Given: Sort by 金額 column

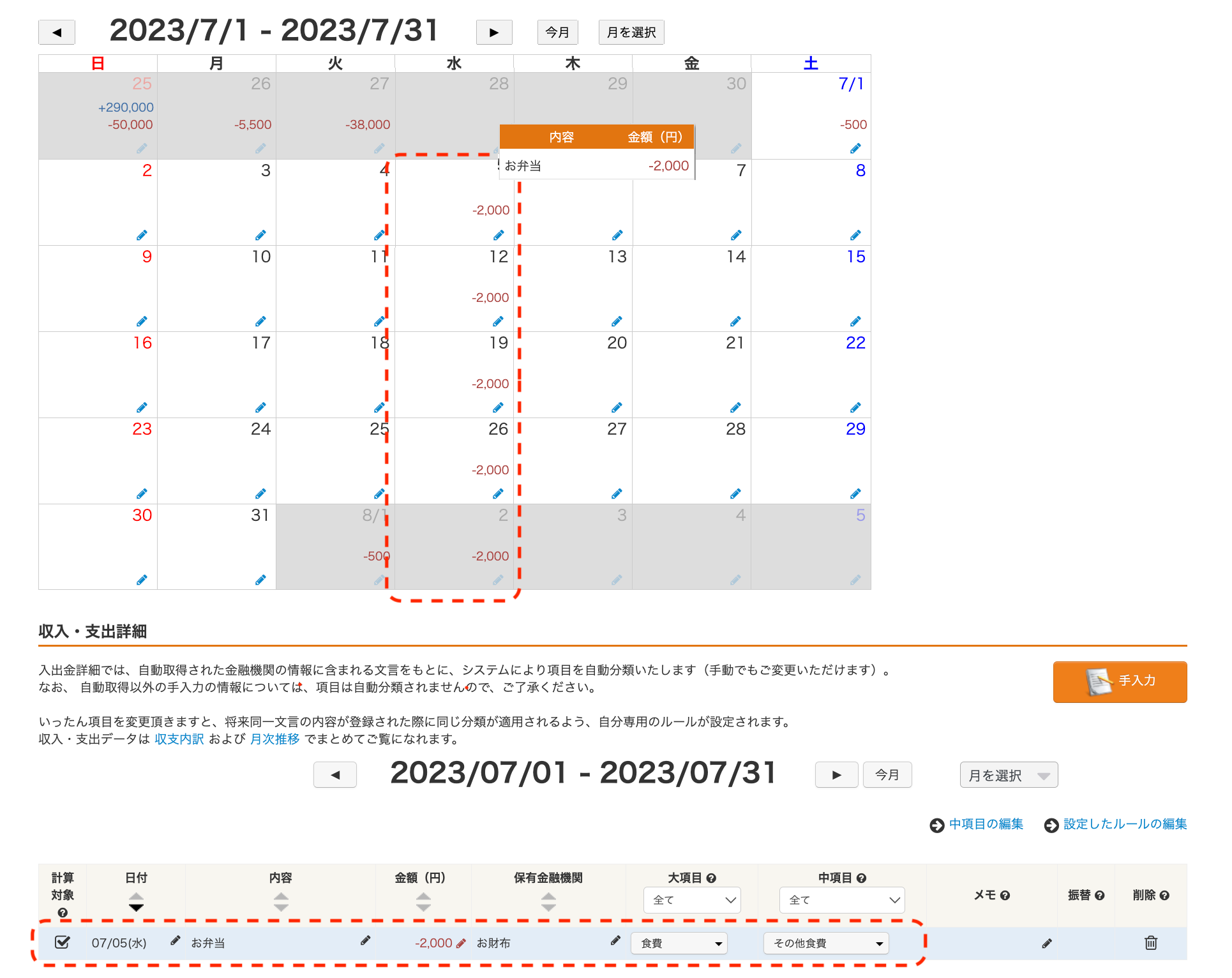Looking at the screenshot, I should click(423, 901).
